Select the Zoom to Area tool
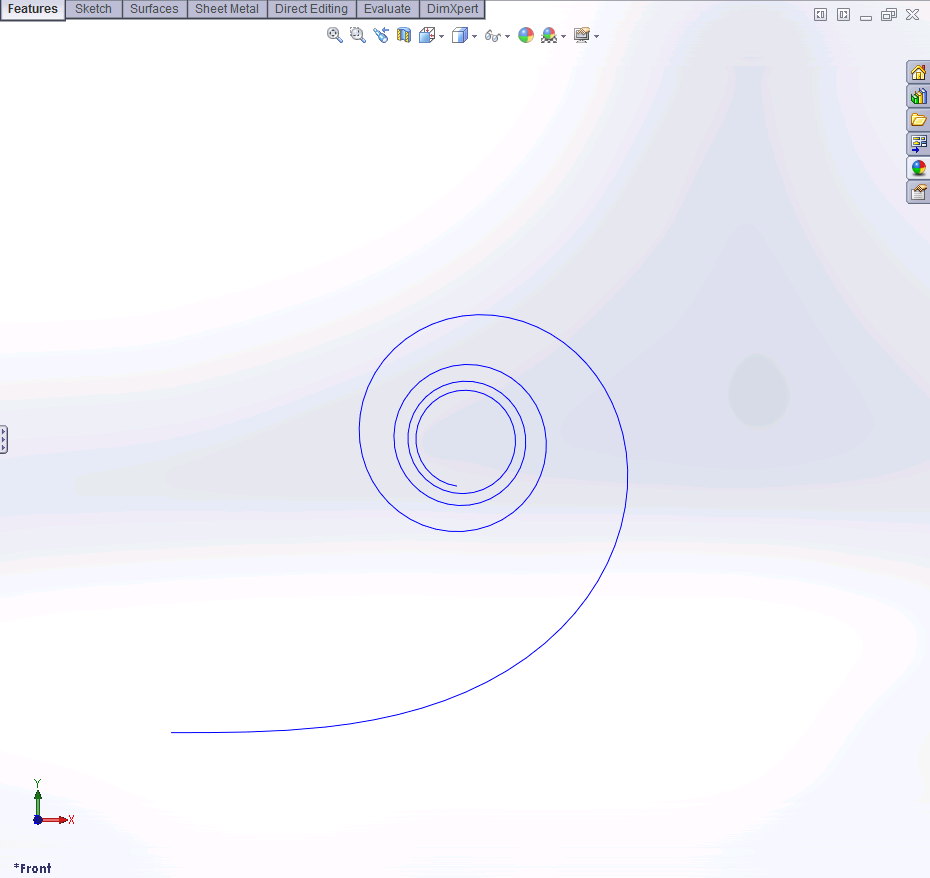Screen dimensions: 930x878 pyautogui.click(x=358, y=36)
